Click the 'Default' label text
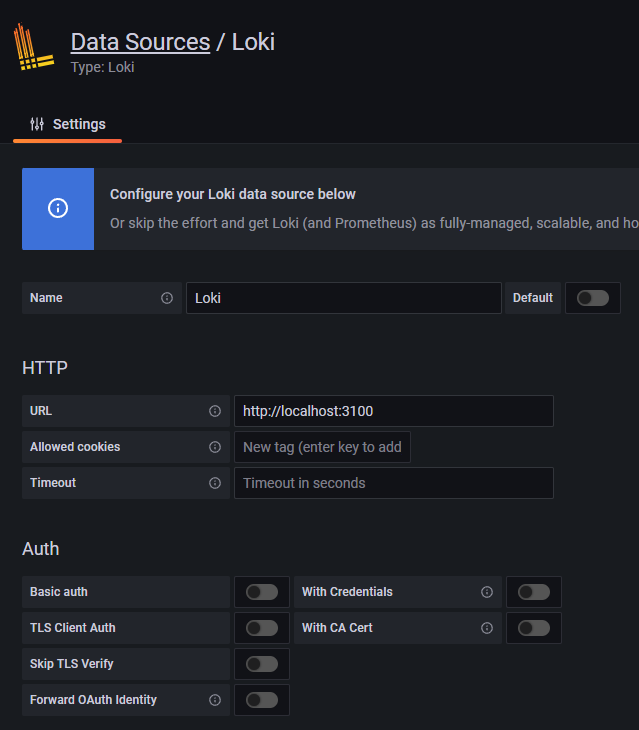Screen dimensions: 639x730 pos(533,298)
